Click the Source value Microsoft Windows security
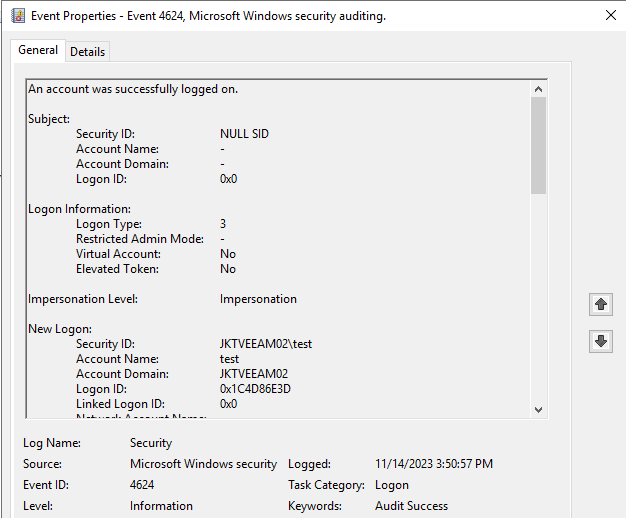The image size is (626, 518). click(x=203, y=464)
